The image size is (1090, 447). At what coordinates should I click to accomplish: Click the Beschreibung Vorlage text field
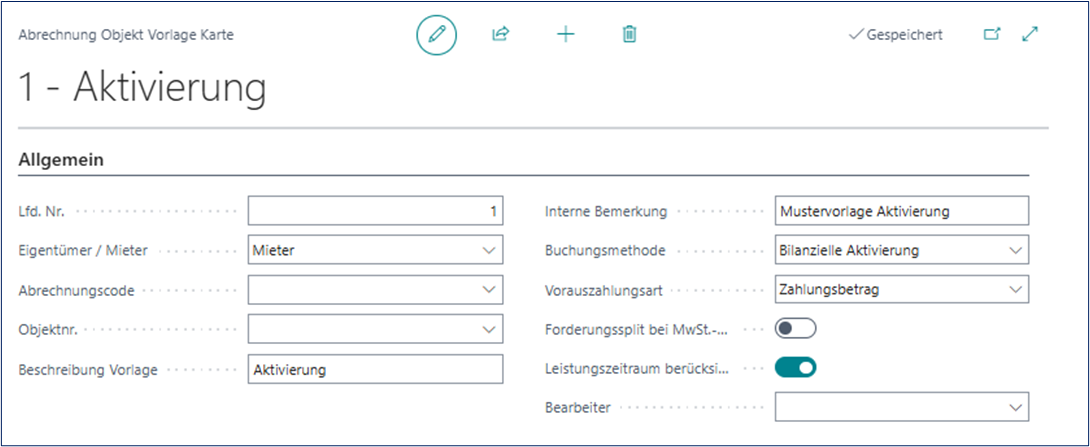(x=375, y=369)
